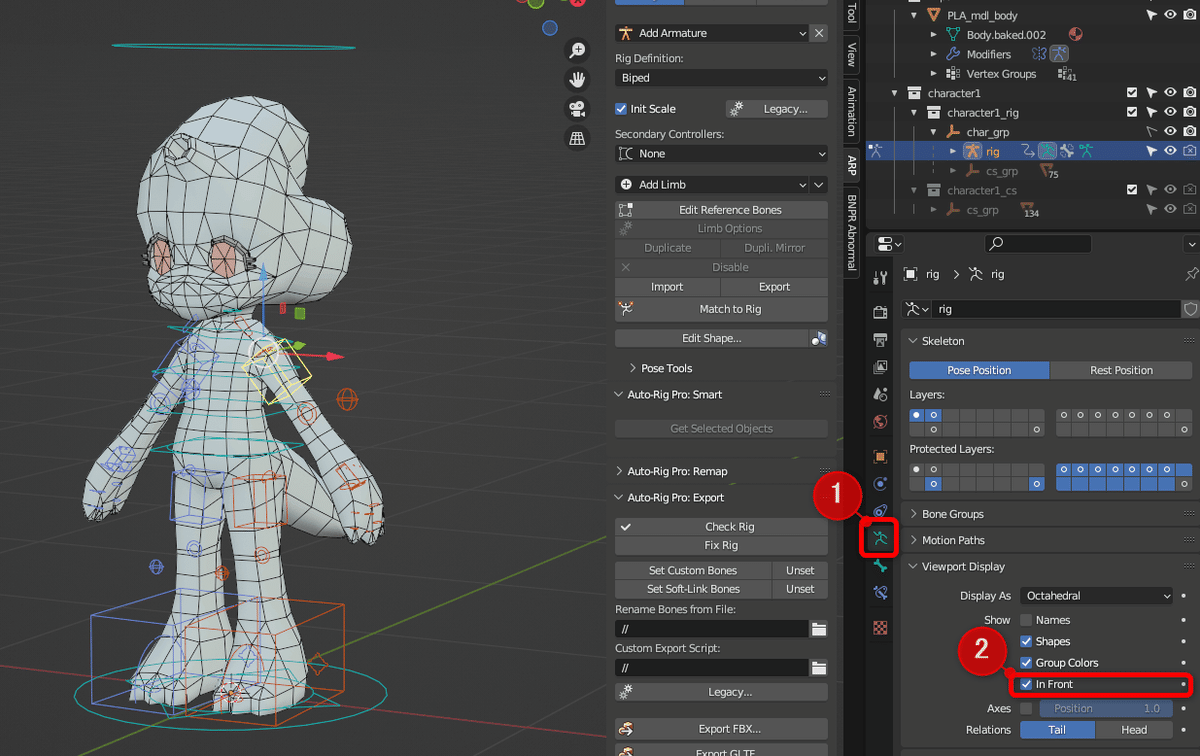
Task: Toggle the Init Scale checkbox
Action: coord(622,109)
